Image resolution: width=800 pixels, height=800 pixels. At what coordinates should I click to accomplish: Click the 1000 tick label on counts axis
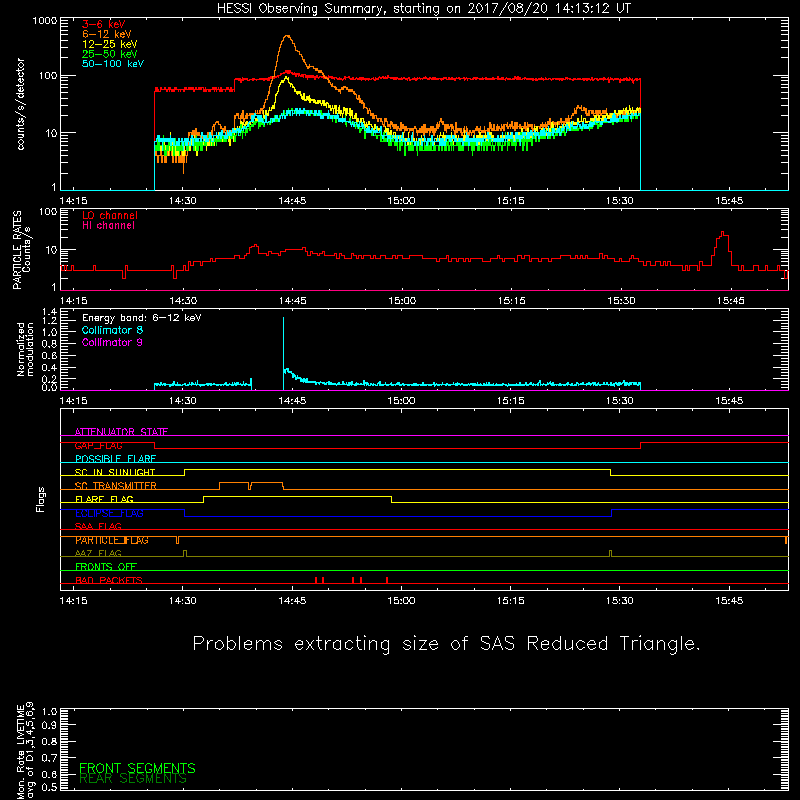click(x=45, y=21)
